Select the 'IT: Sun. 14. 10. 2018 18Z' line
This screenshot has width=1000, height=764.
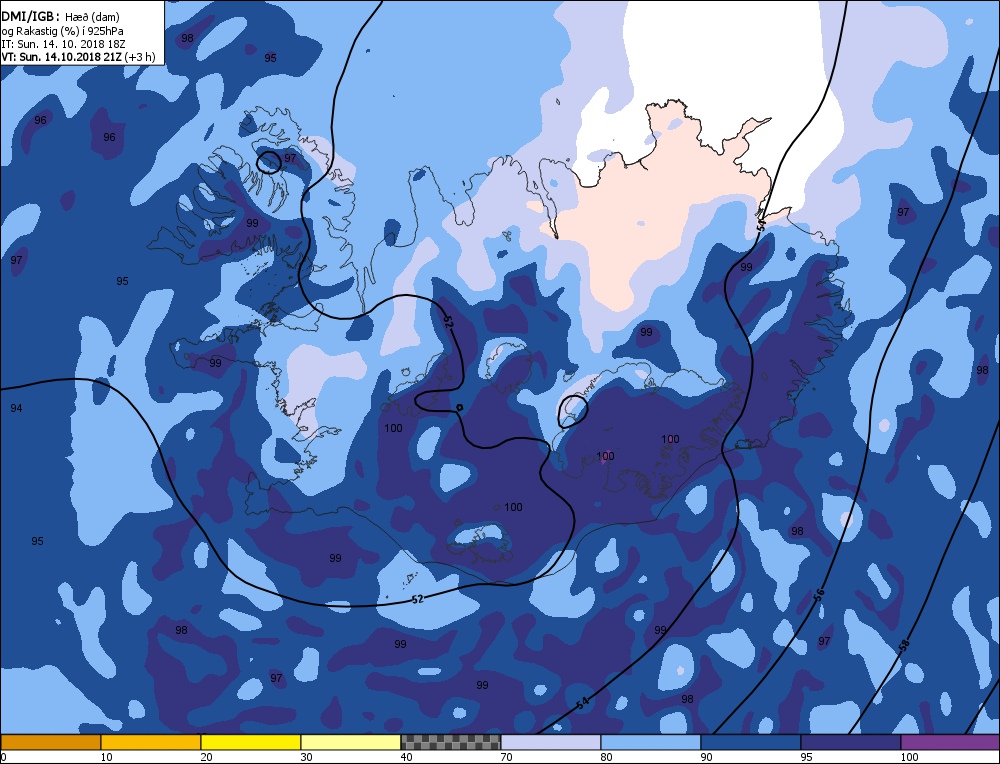click(x=63, y=43)
